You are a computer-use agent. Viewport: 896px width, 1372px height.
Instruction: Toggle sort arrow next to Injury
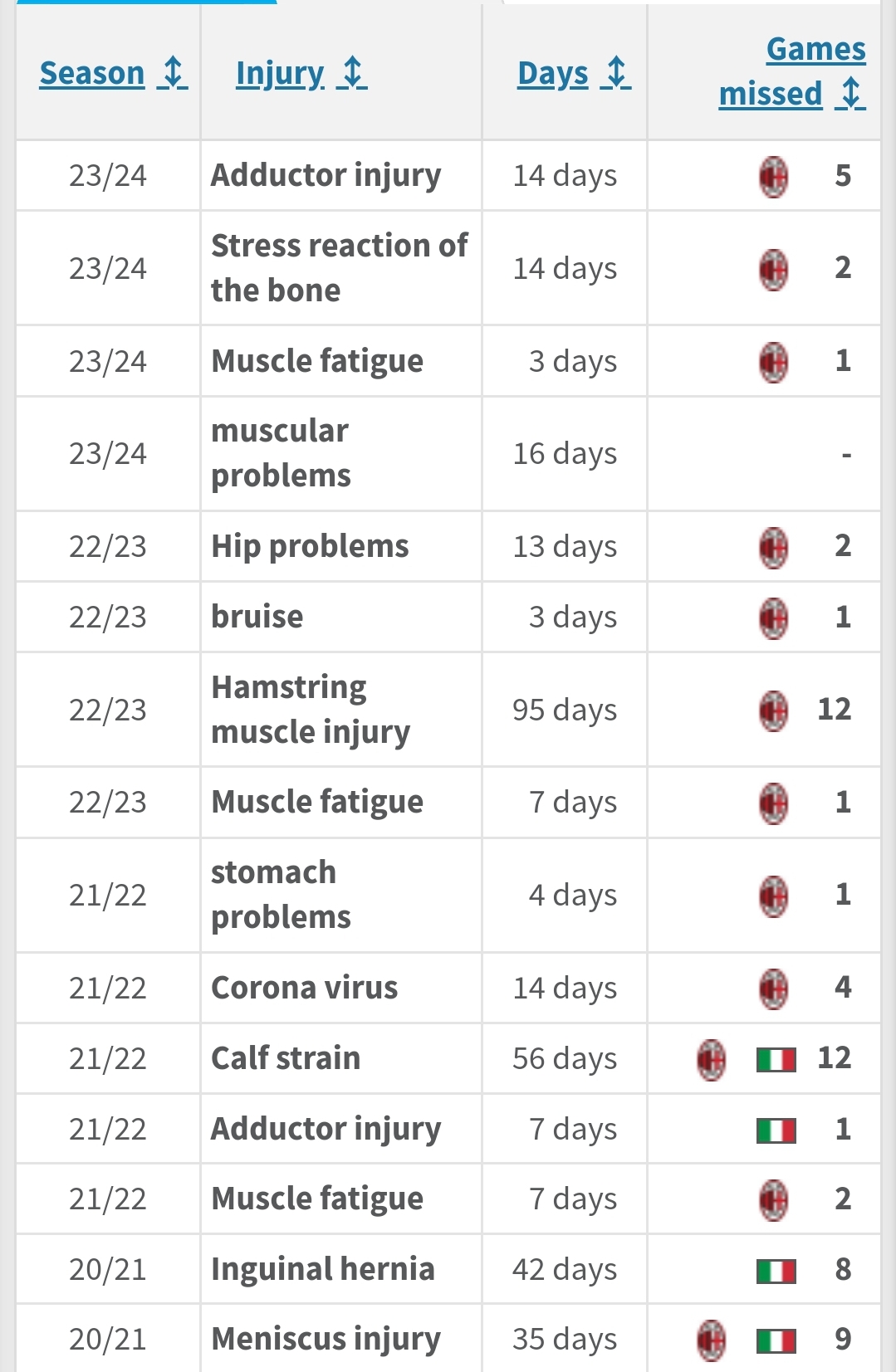point(353,73)
